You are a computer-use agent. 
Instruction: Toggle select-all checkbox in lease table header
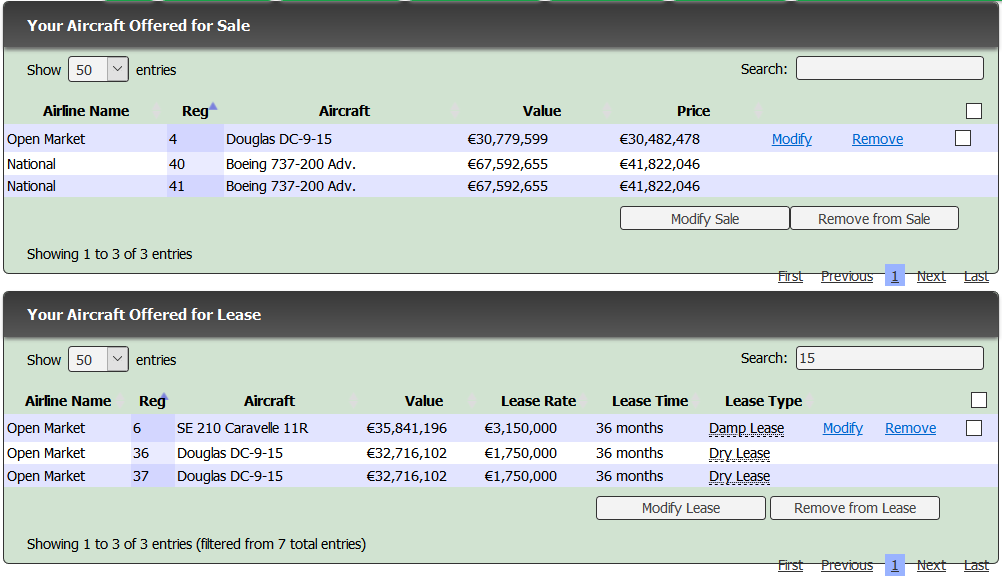pyautogui.click(x=978, y=401)
